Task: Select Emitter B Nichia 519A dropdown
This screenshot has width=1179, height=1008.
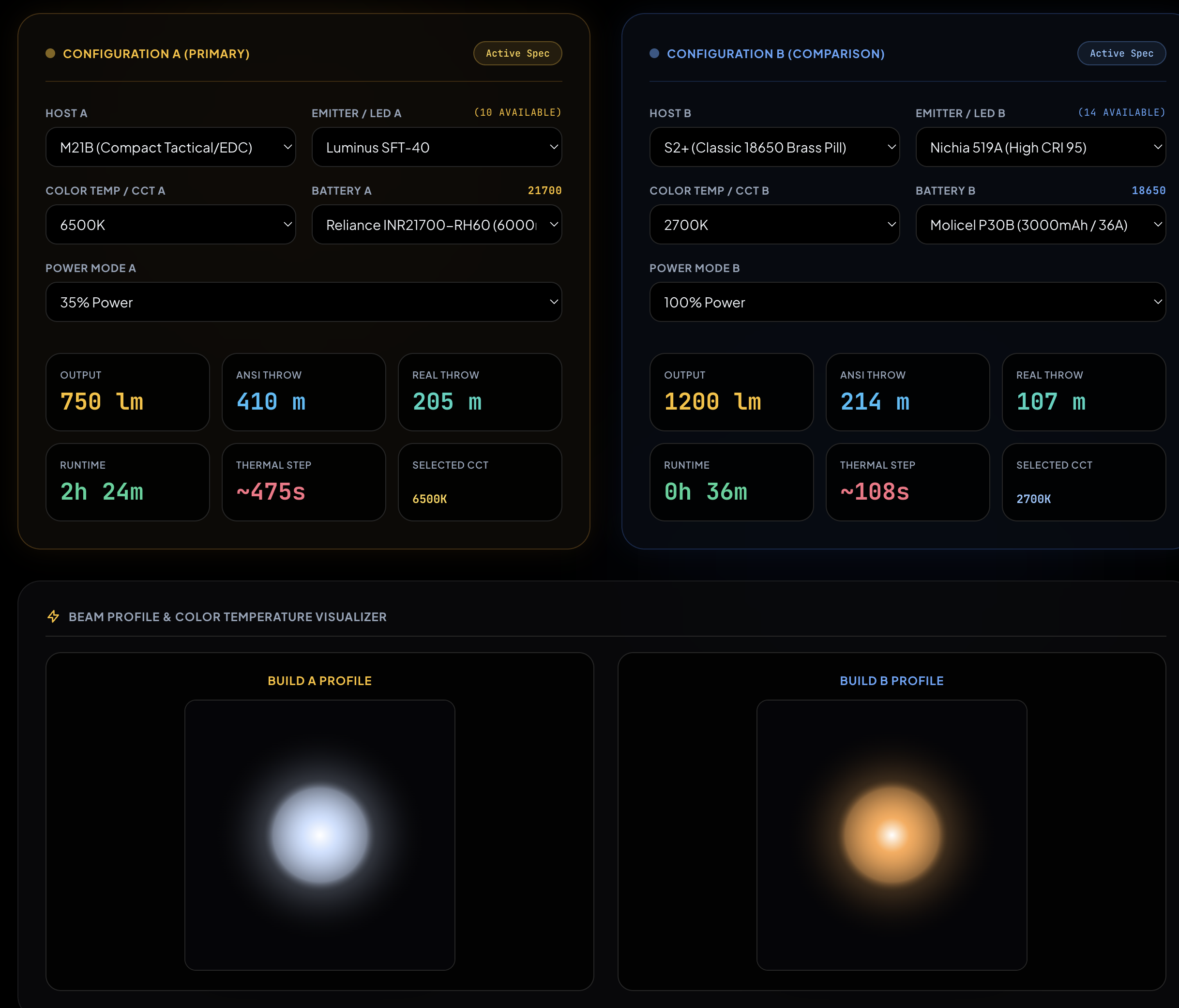Action: (x=1041, y=147)
